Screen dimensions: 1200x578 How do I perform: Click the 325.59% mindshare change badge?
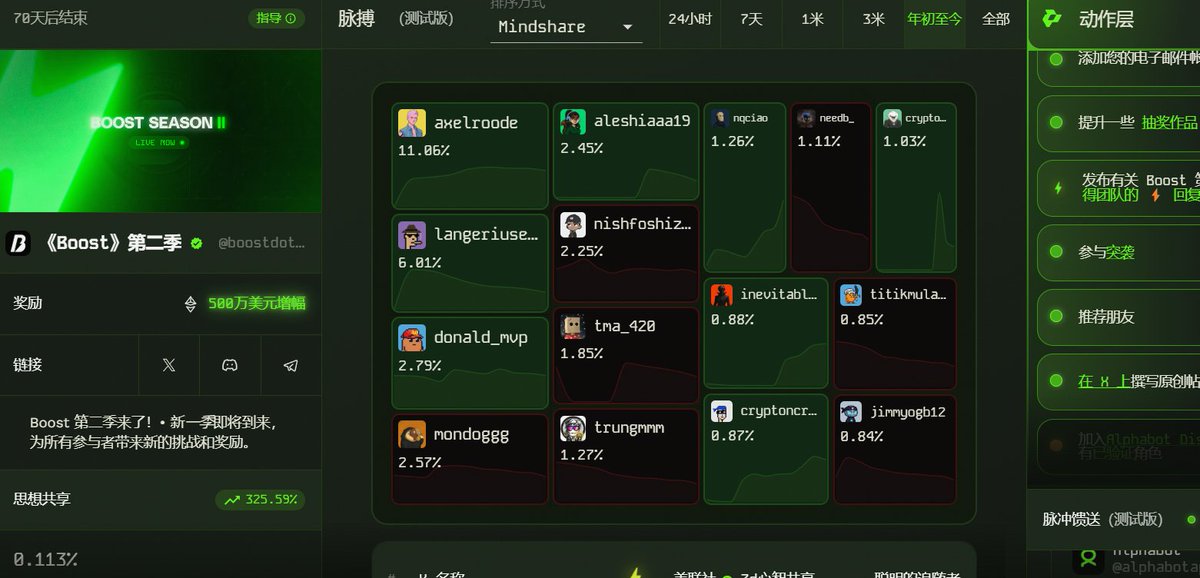(x=260, y=500)
